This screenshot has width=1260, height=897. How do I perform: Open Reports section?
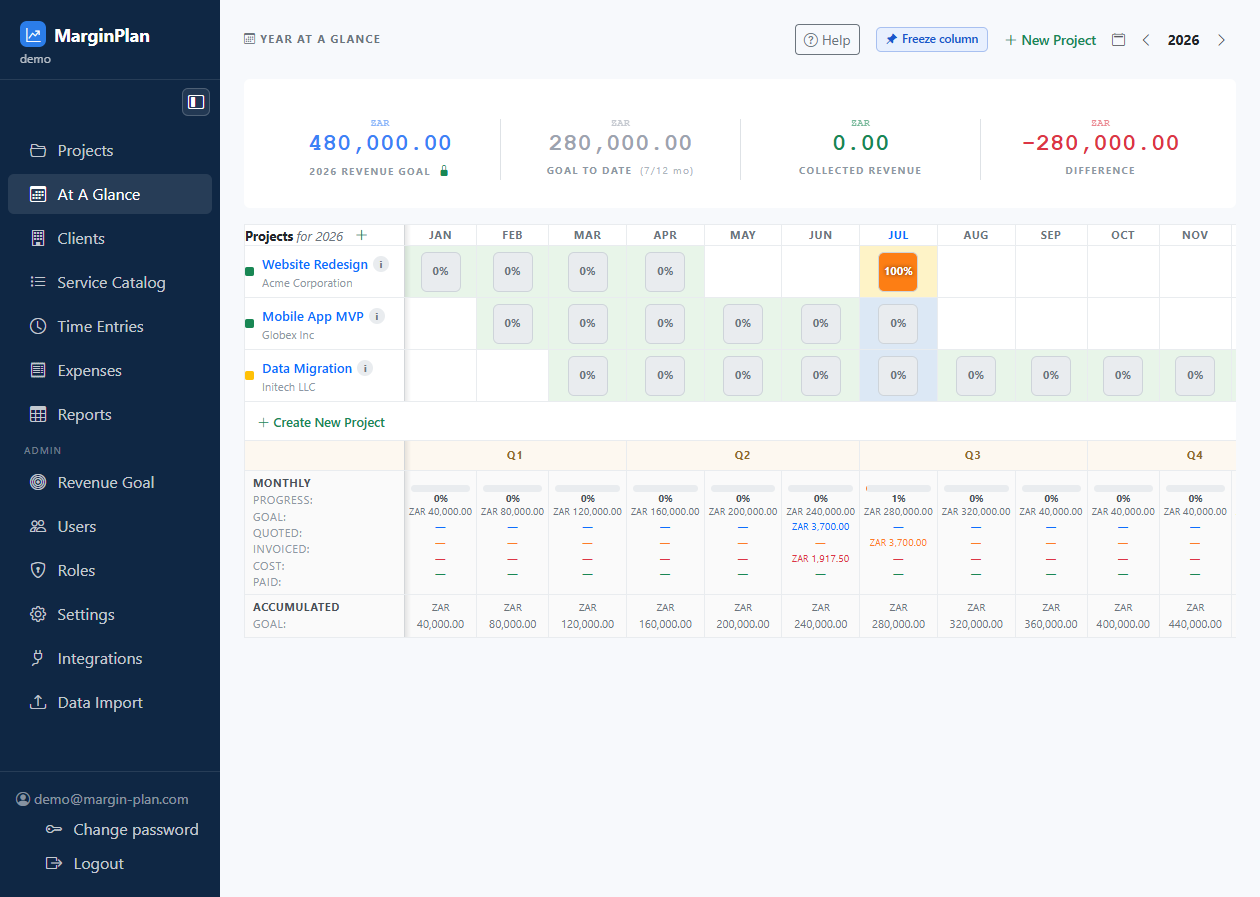click(x=110, y=415)
